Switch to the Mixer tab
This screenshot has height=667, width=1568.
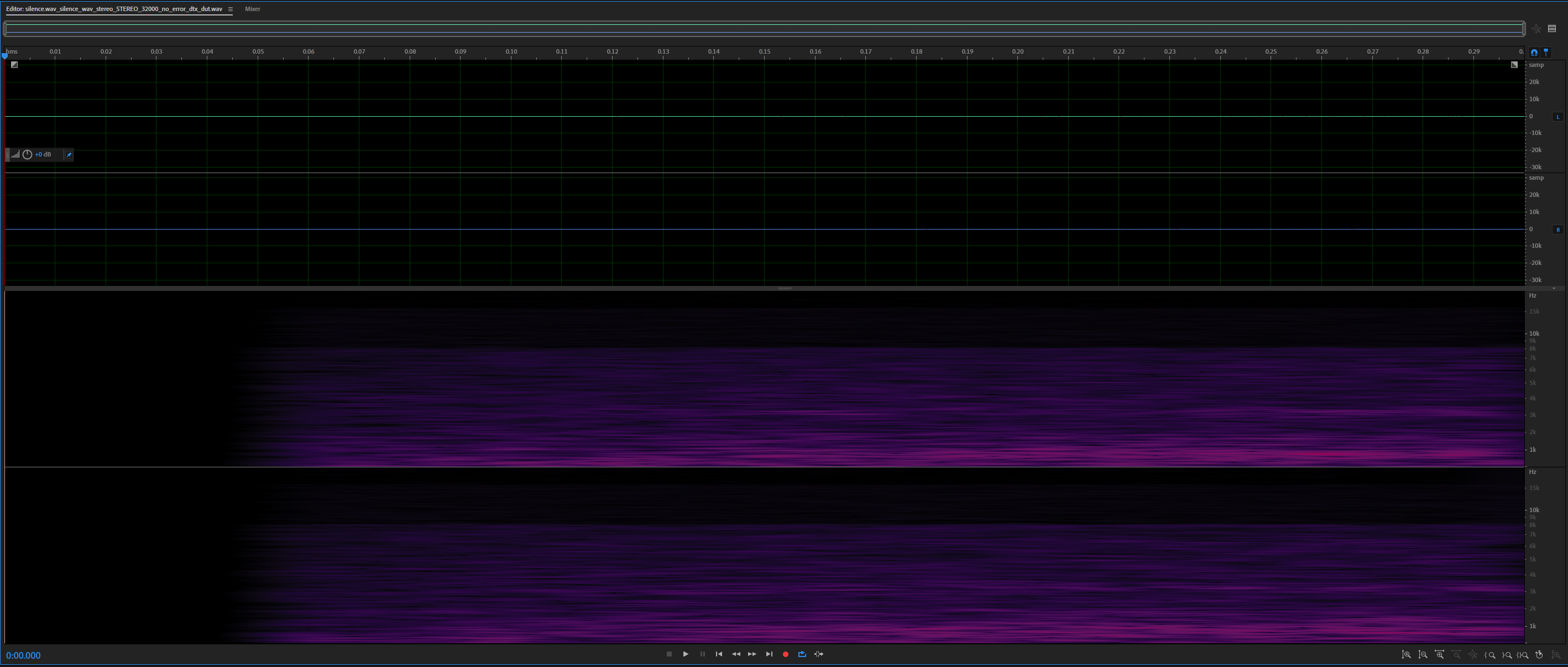pyautogui.click(x=252, y=9)
